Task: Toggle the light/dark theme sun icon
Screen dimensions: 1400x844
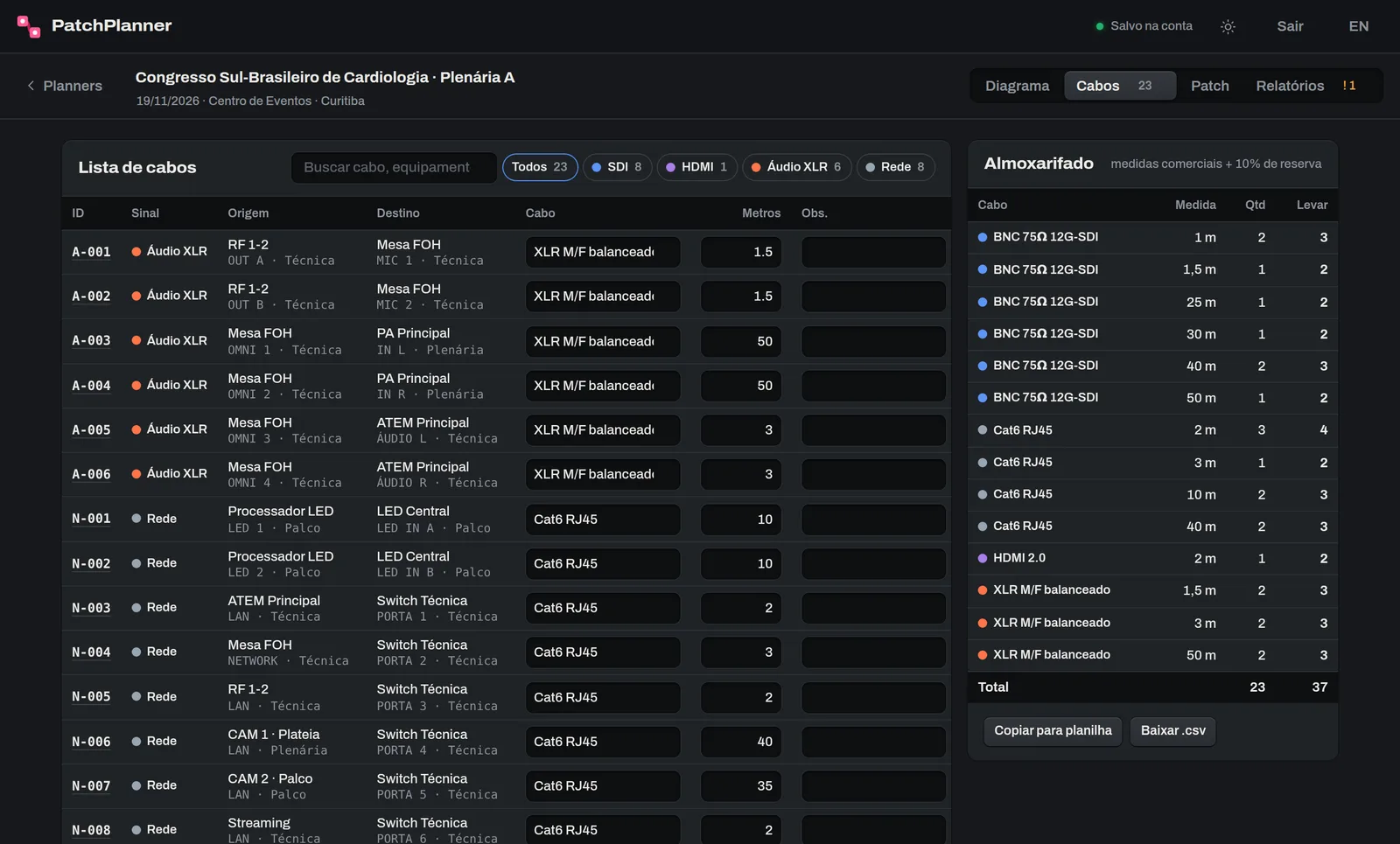Action: click(x=1228, y=26)
